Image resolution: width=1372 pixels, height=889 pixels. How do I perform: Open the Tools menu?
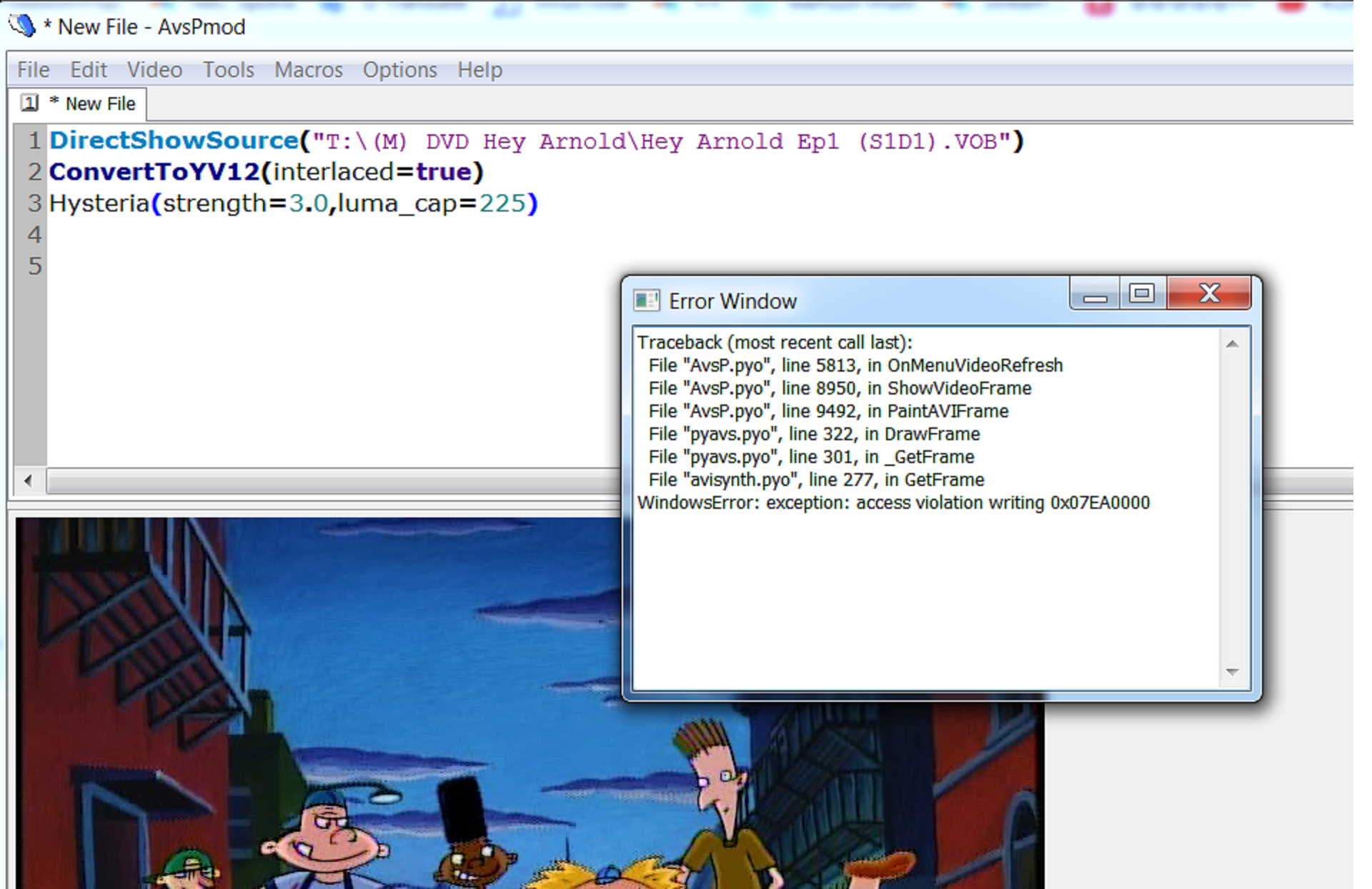[x=228, y=70]
